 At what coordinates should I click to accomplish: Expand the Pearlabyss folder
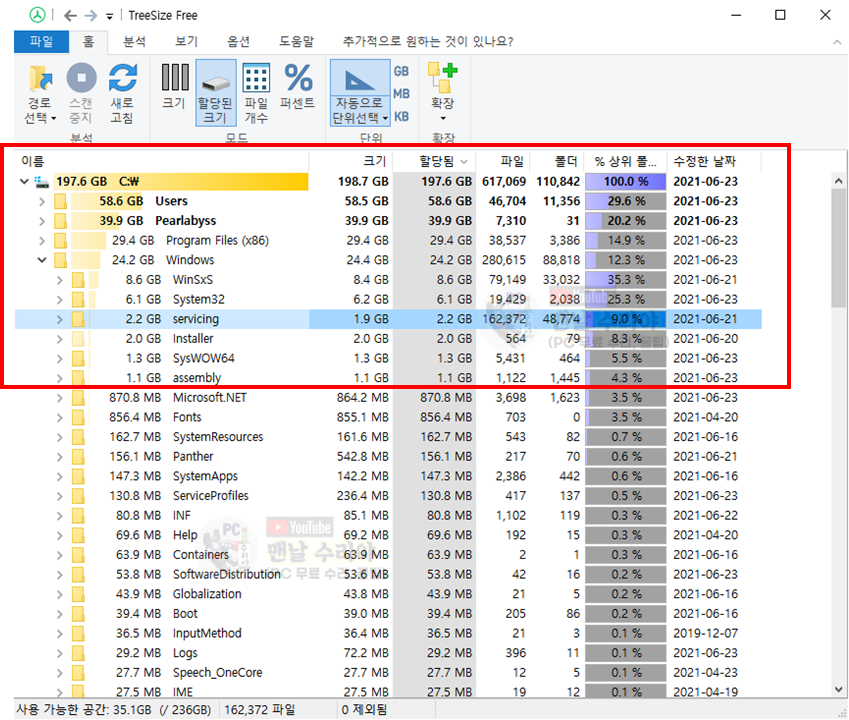[42, 221]
